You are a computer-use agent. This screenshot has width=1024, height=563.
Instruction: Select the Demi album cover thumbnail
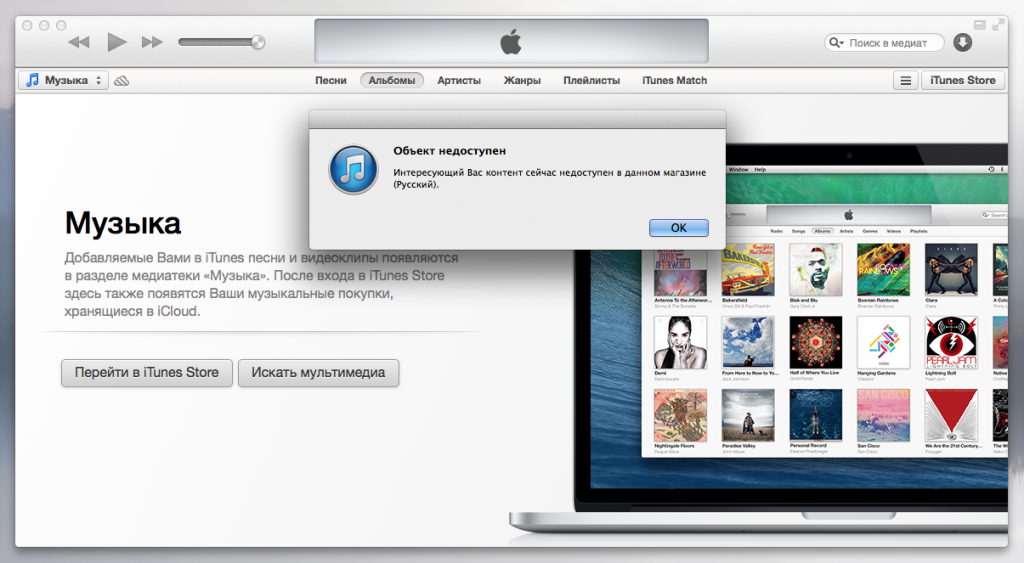click(x=680, y=343)
